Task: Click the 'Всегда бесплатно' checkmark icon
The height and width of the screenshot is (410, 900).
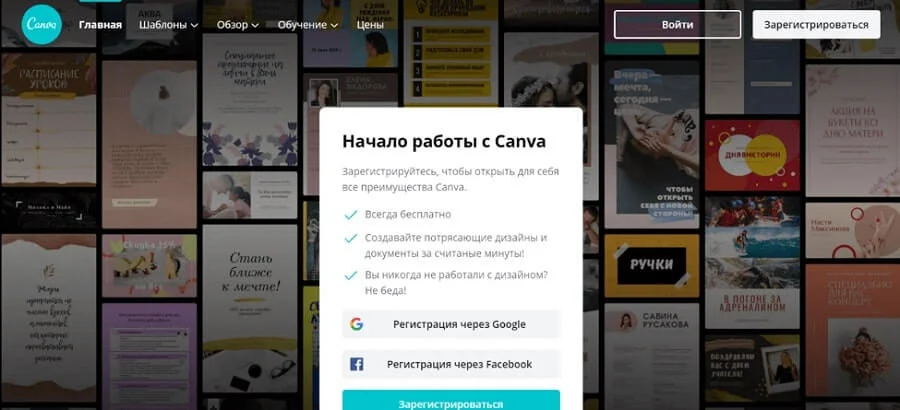Action: click(350, 214)
